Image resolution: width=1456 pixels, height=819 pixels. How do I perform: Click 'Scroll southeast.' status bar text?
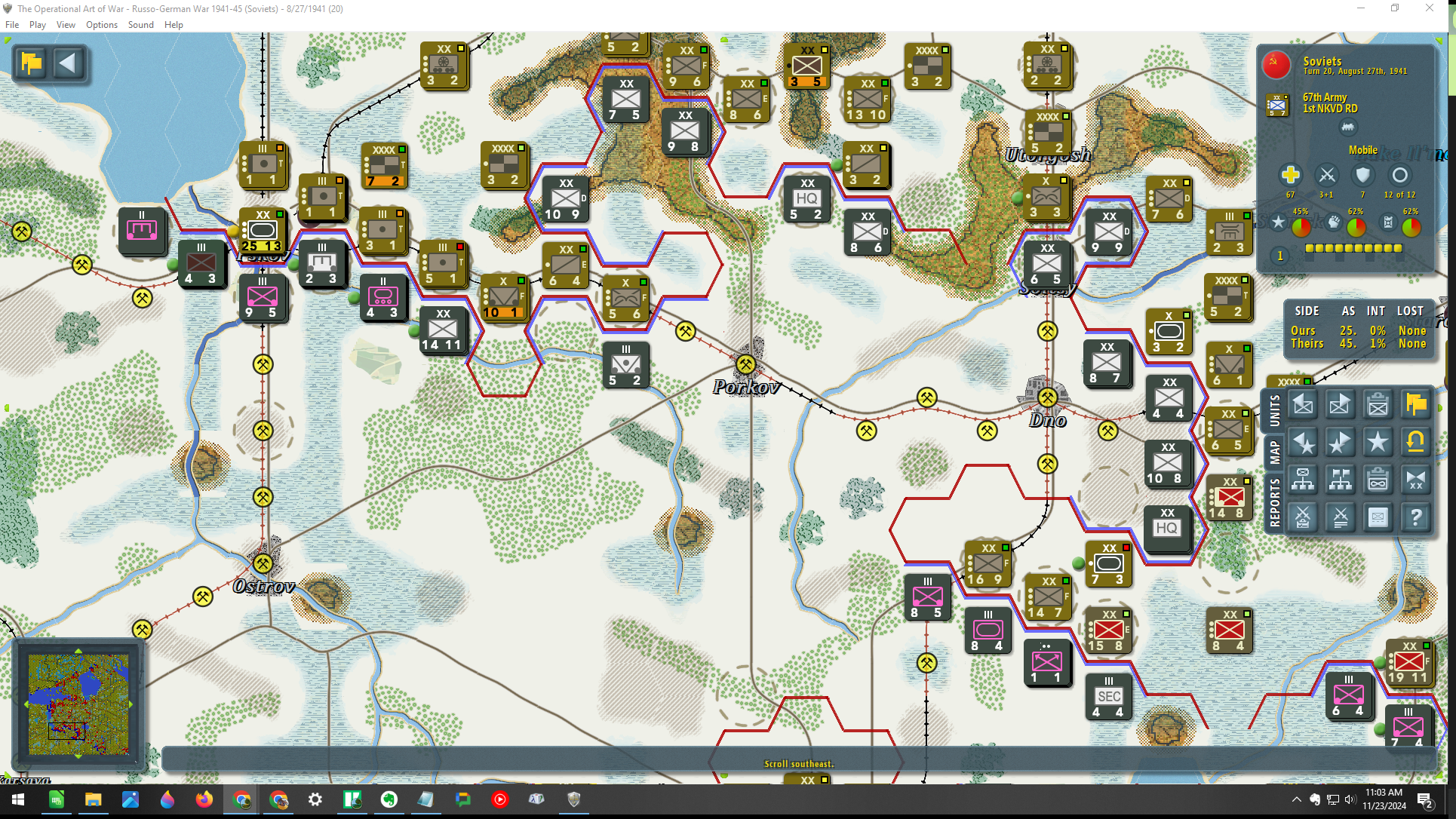(799, 764)
